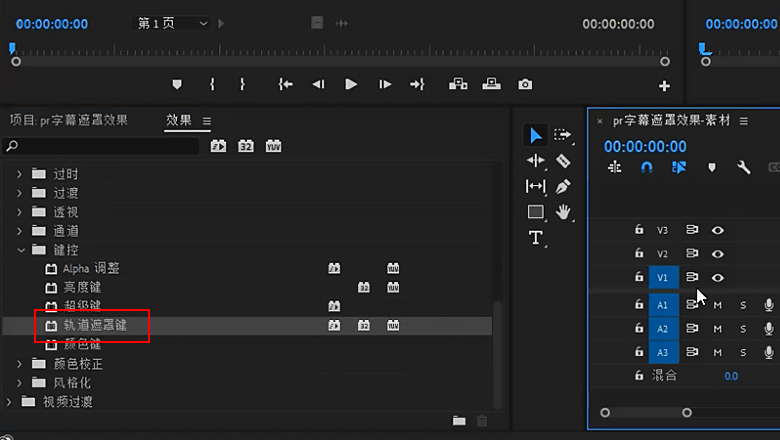Click the Effects search field
The image size is (780, 440).
pyautogui.click(x=101, y=146)
